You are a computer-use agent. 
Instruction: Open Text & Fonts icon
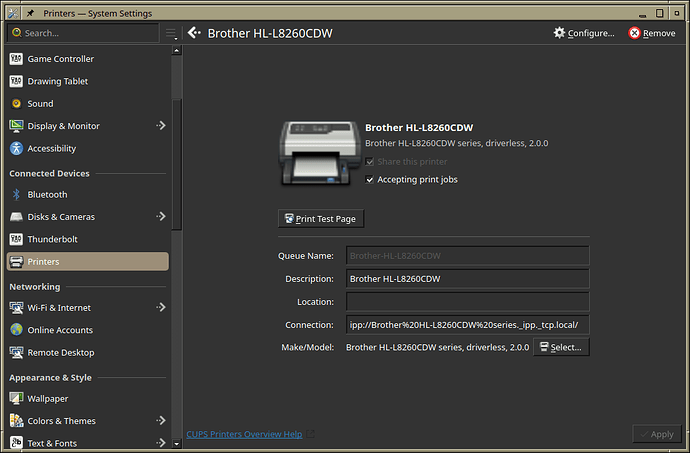tap(16, 443)
